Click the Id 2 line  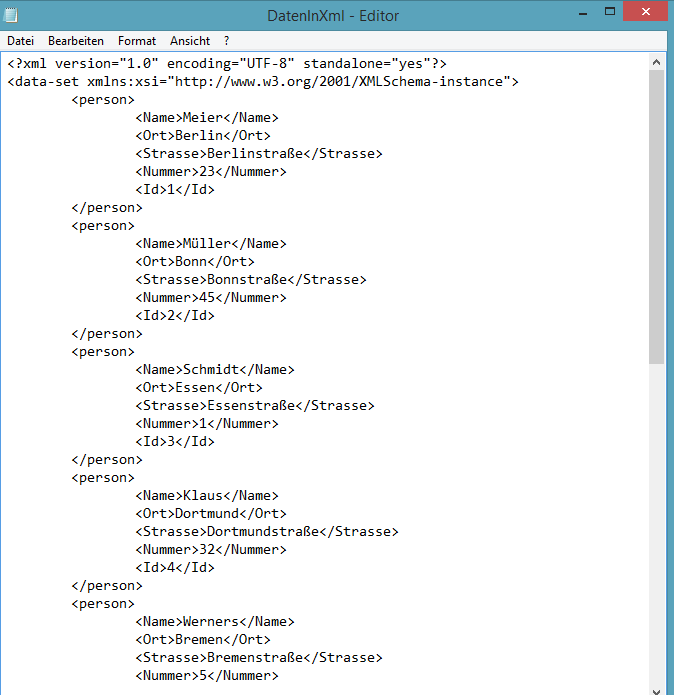pyautogui.click(x=175, y=316)
